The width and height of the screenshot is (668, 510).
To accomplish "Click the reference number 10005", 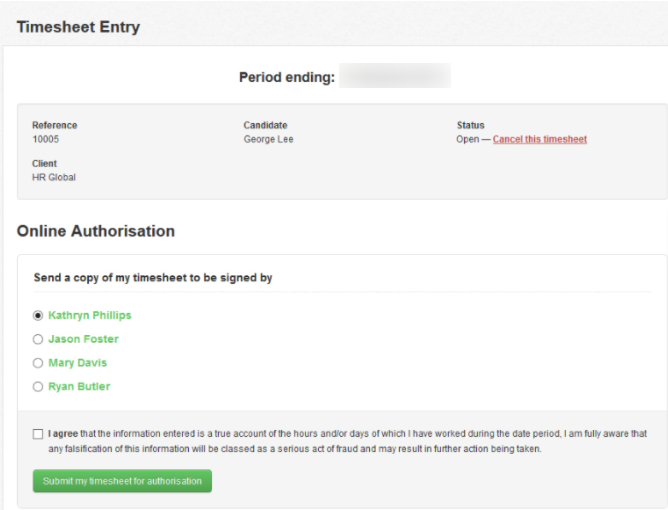I will (x=46, y=139).
